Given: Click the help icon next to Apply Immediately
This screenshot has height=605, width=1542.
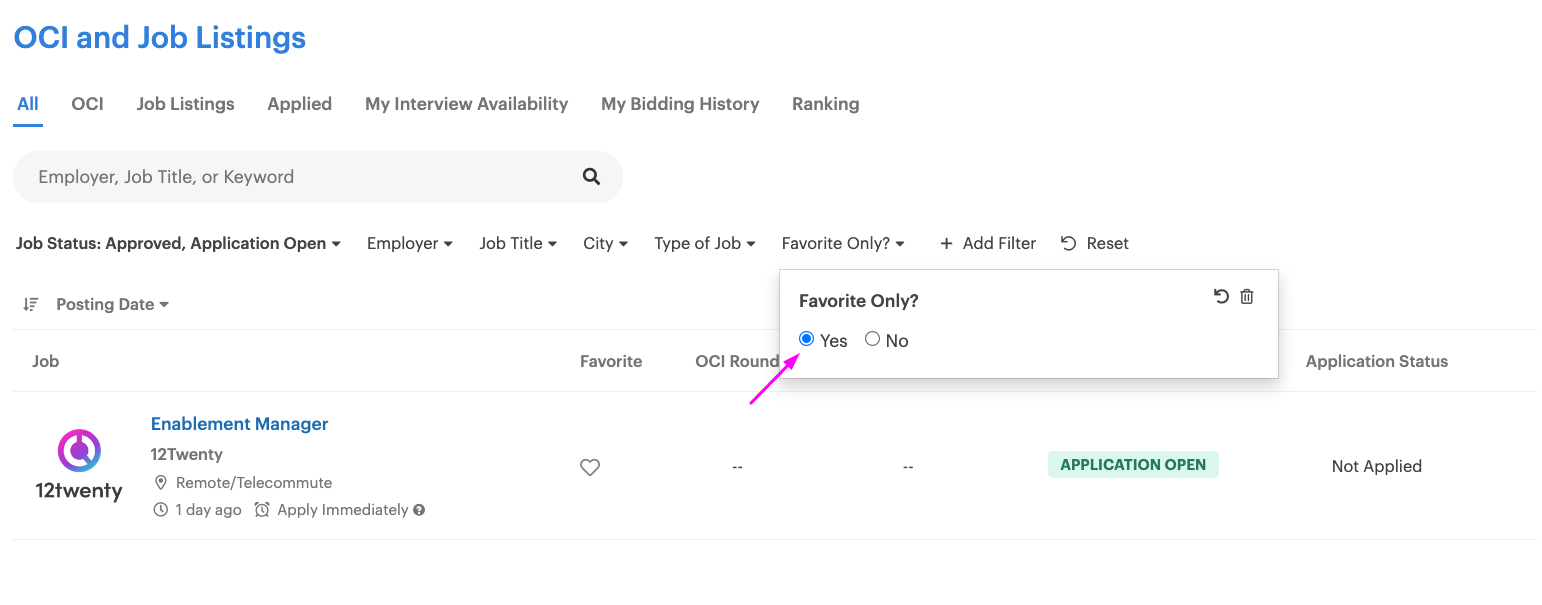Looking at the screenshot, I should [x=419, y=510].
